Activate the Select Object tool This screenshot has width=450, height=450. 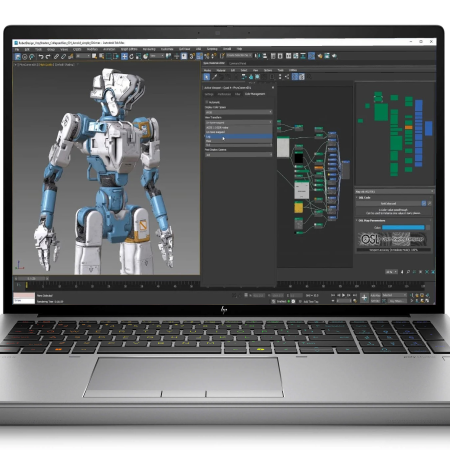[94, 56]
